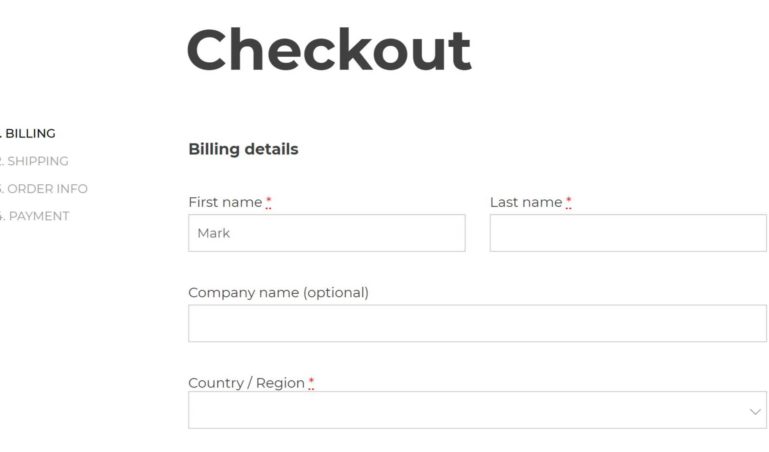The height and width of the screenshot is (452, 769).
Task: Click the required asterisk beside Country / Region
Action: 311,384
